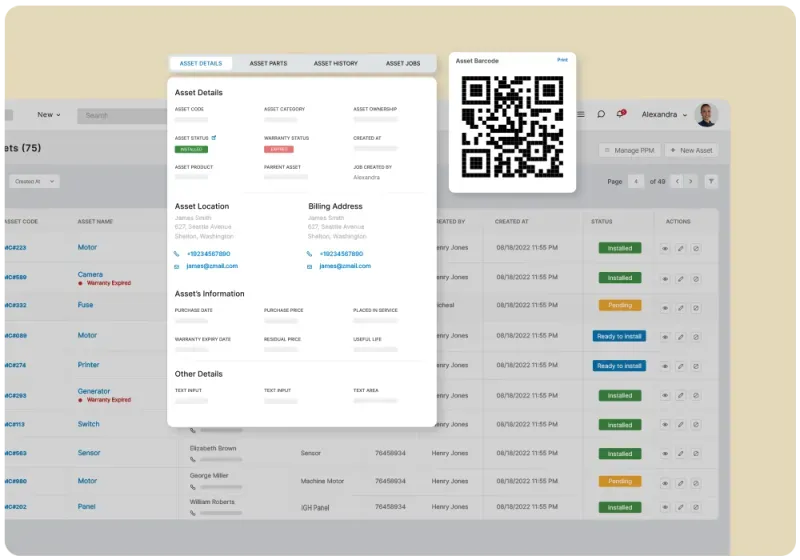This screenshot has width=800, height=560.
Task: Edit the Panel asset with pencil icon
Action: click(x=680, y=507)
